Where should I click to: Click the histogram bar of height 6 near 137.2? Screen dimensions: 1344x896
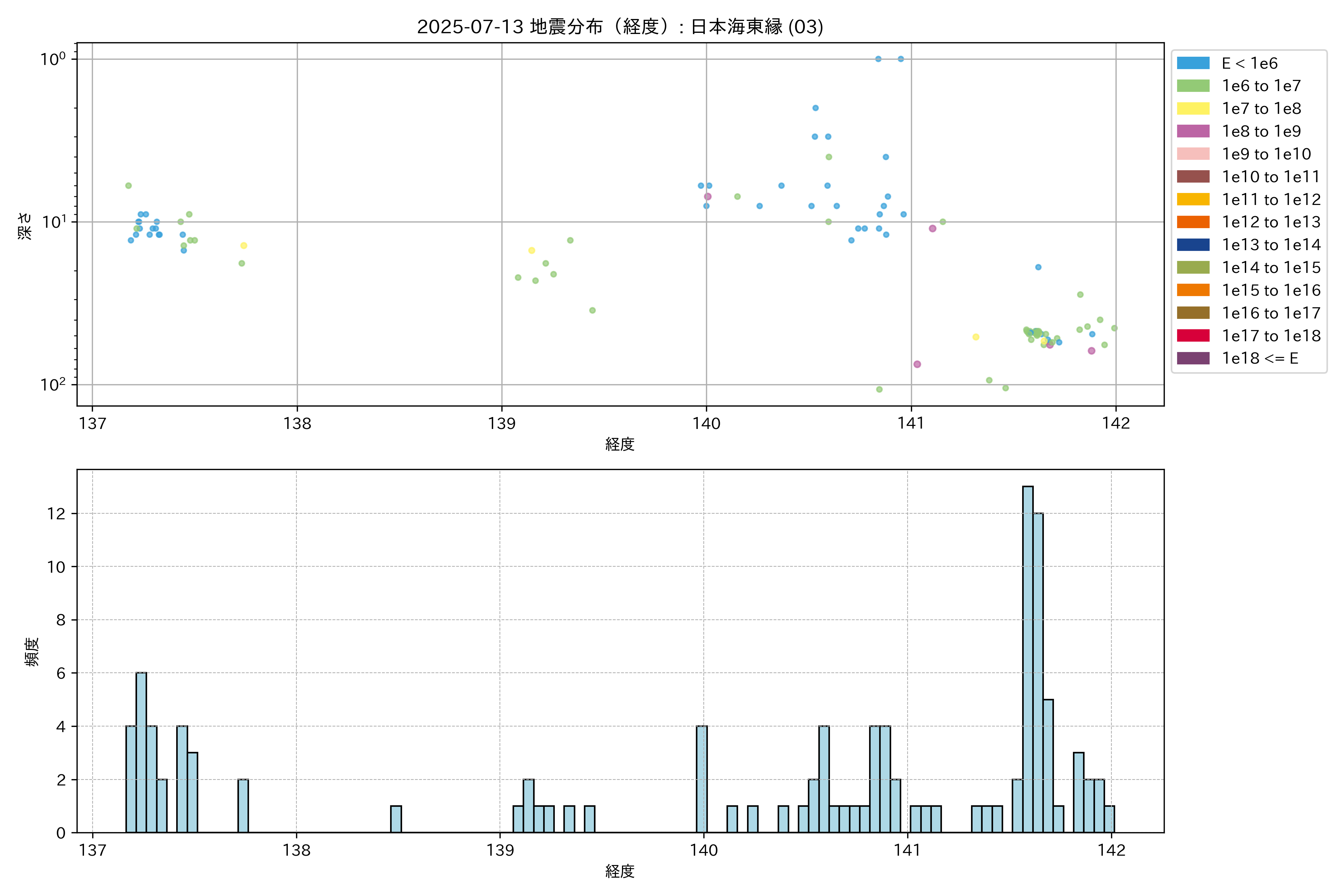point(141,752)
